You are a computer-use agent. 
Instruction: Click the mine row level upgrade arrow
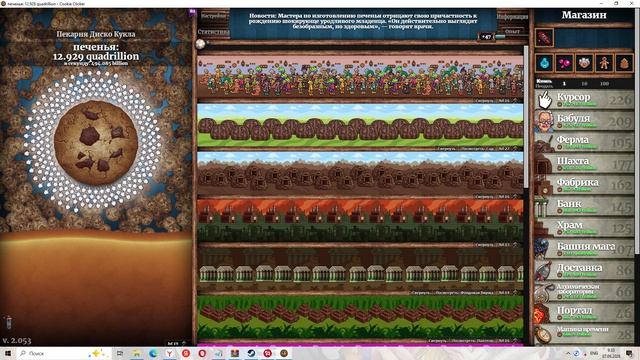point(516,197)
